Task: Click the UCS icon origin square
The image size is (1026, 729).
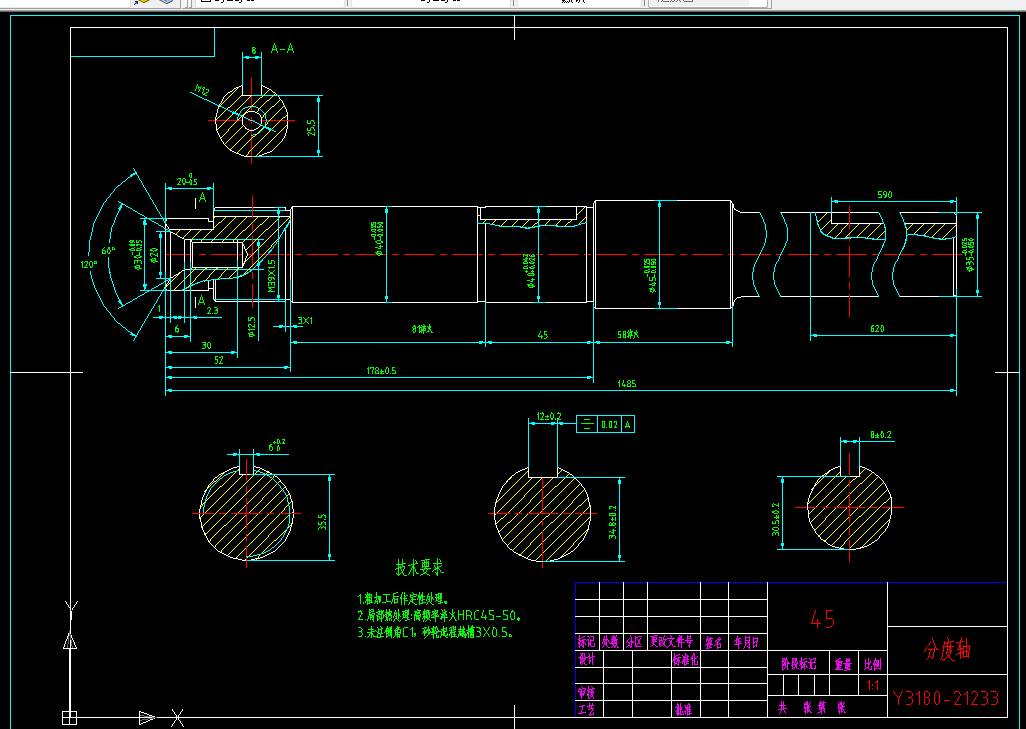Action: click(x=69, y=718)
